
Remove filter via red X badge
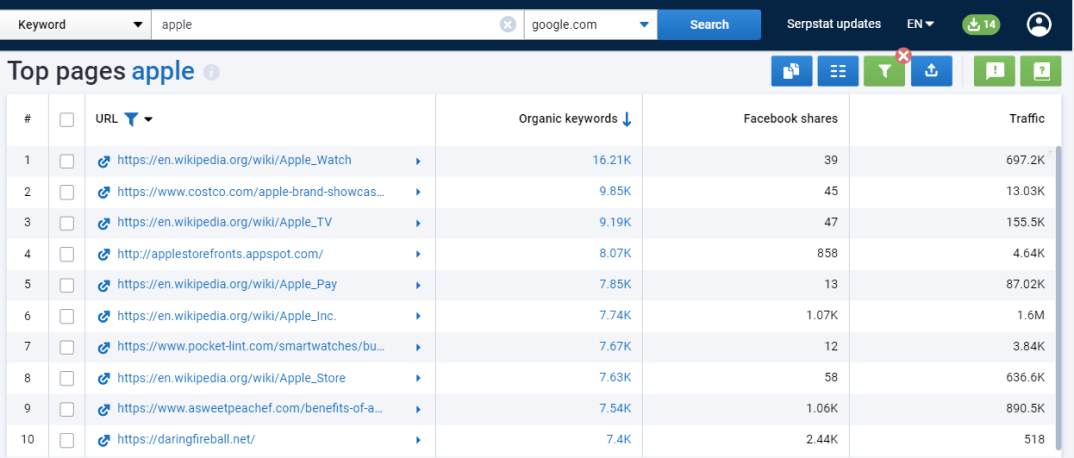pos(903,56)
